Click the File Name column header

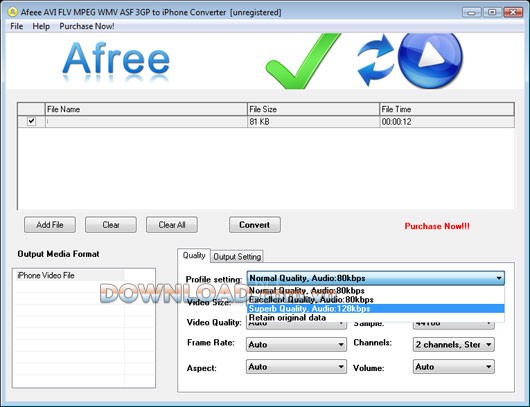tap(146, 109)
